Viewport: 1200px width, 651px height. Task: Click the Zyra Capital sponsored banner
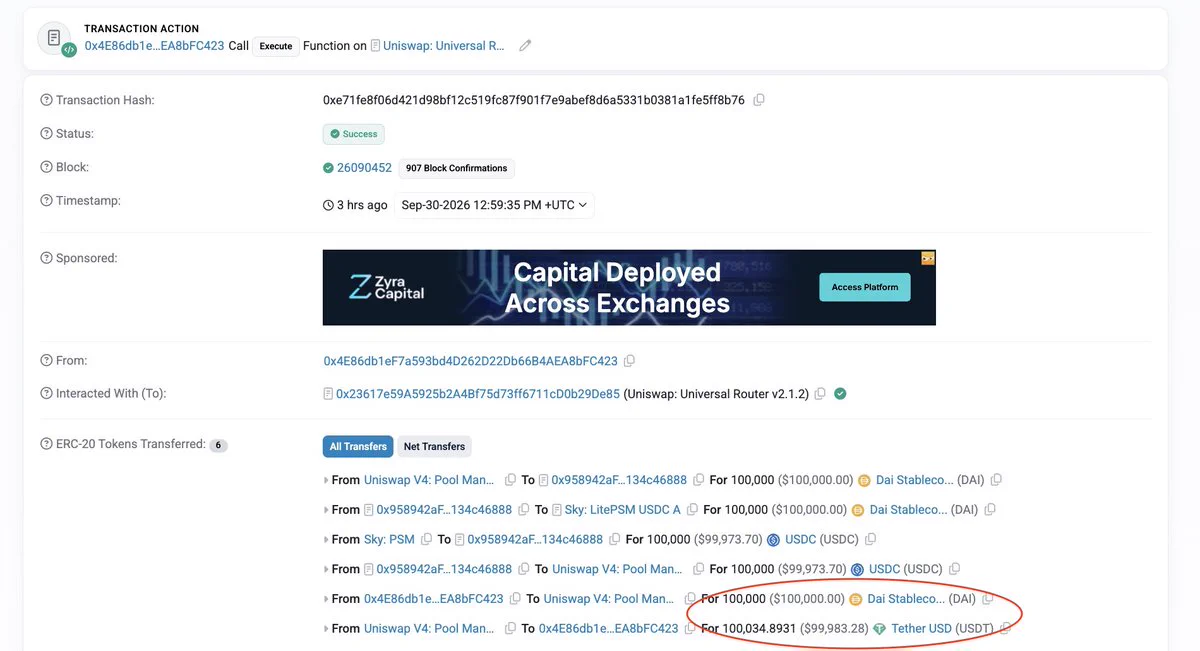coord(629,287)
